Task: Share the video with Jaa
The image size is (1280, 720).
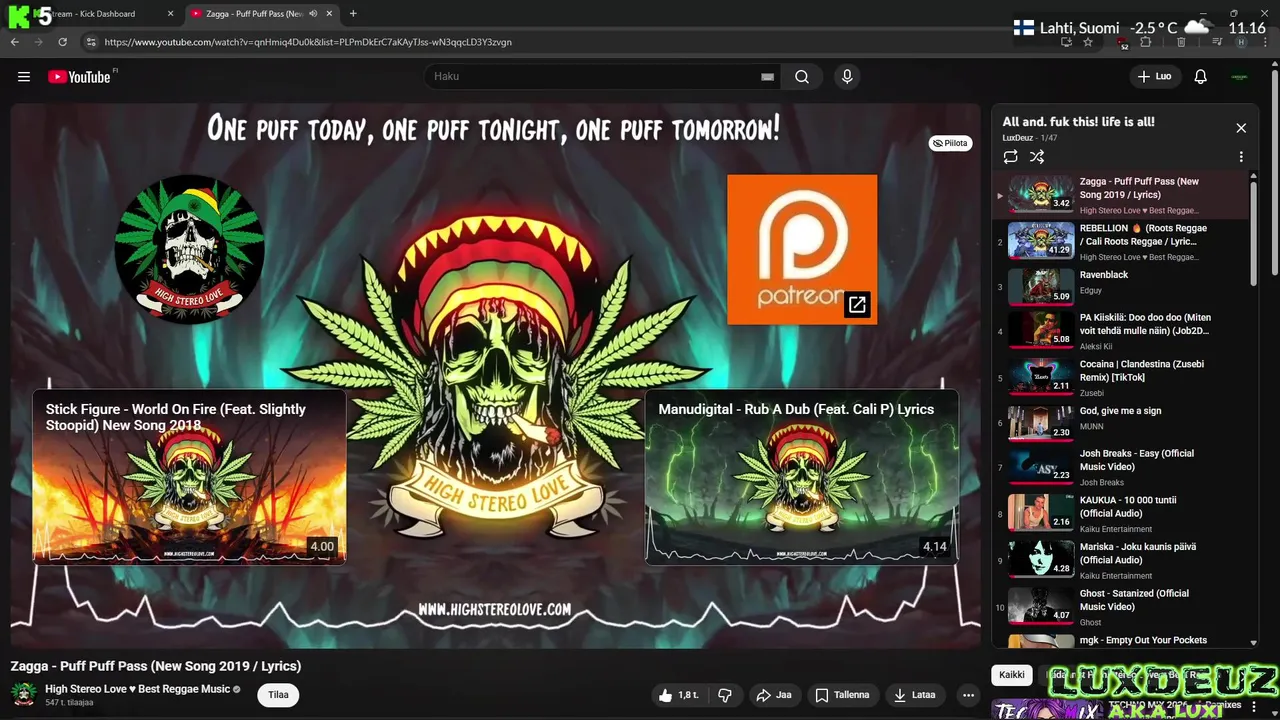Action: [774, 695]
